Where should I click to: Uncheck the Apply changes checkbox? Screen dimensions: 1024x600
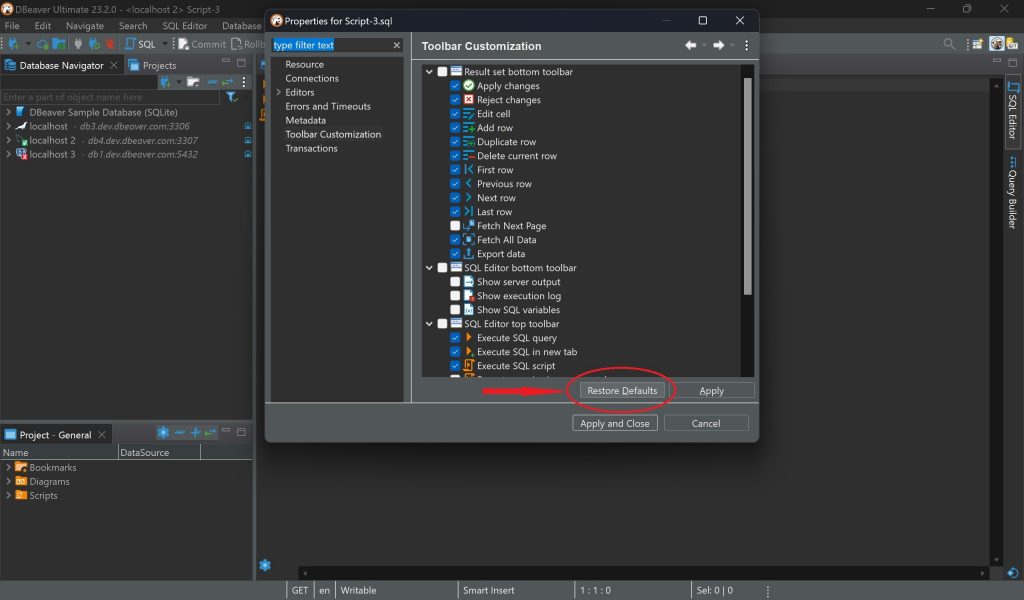[455, 86]
